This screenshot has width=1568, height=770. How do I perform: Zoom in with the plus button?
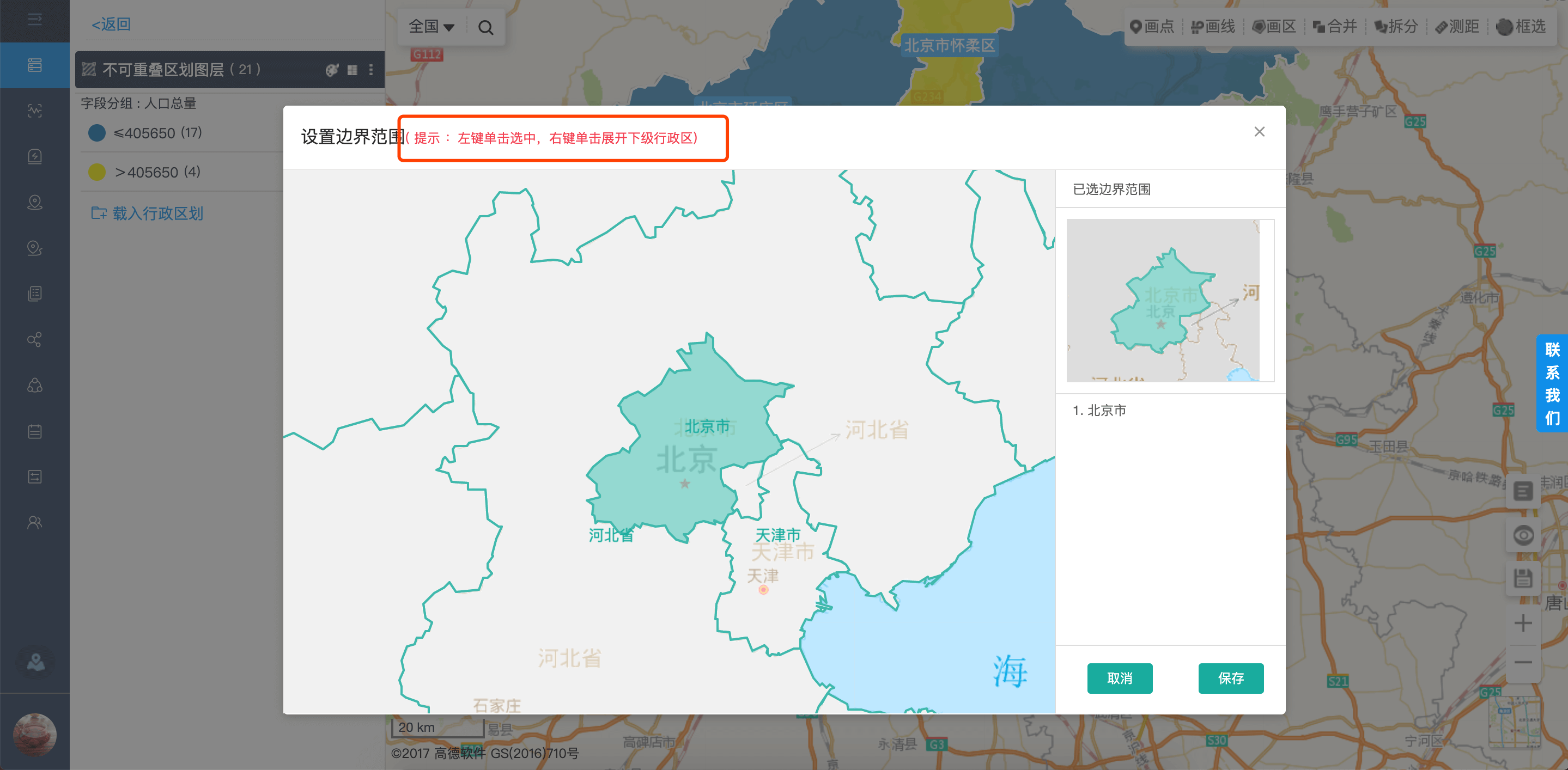pyautogui.click(x=1523, y=623)
